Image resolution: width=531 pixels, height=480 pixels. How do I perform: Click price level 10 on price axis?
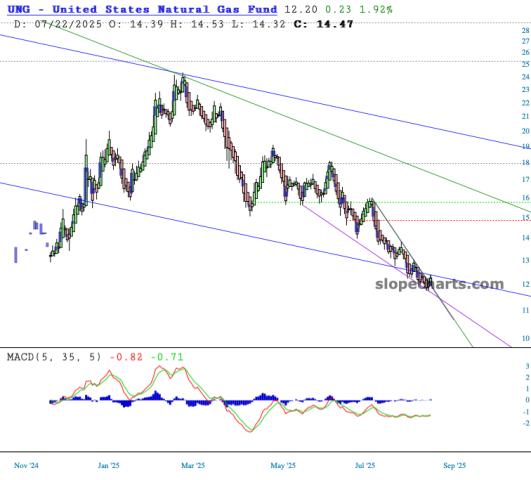tap(526, 338)
